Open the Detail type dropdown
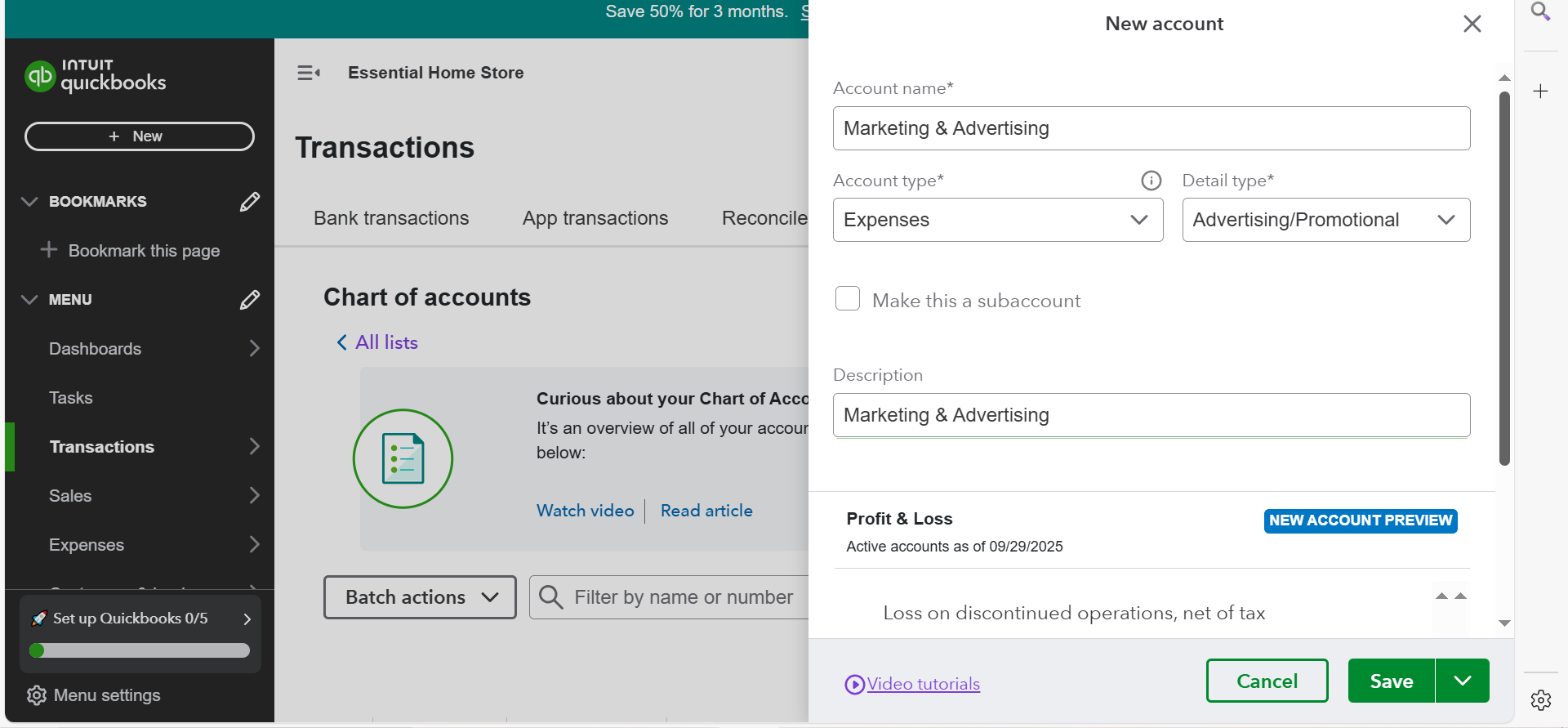The height and width of the screenshot is (728, 1568). coord(1325,220)
